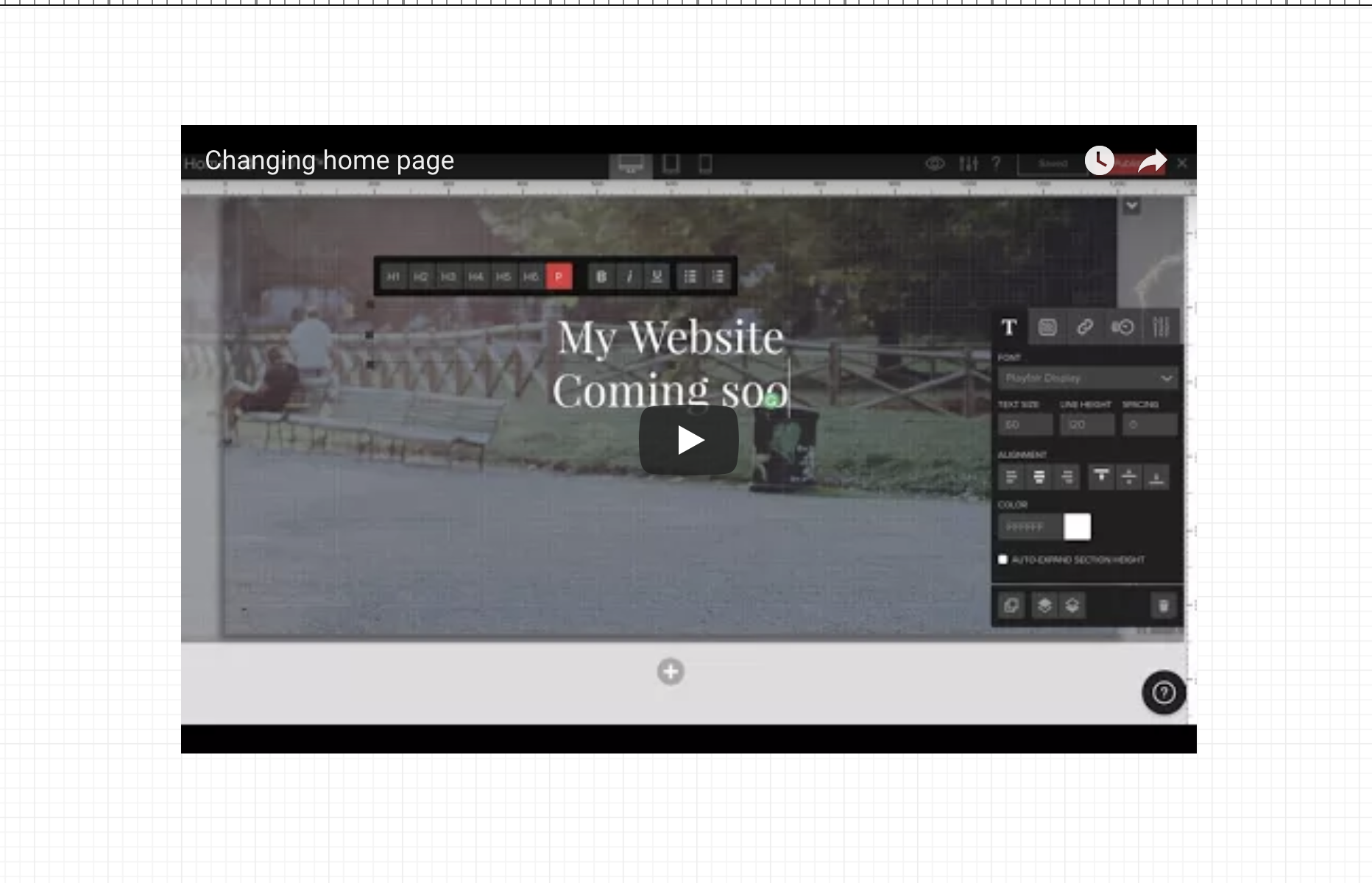Toggle bold text formatting

pos(601,277)
